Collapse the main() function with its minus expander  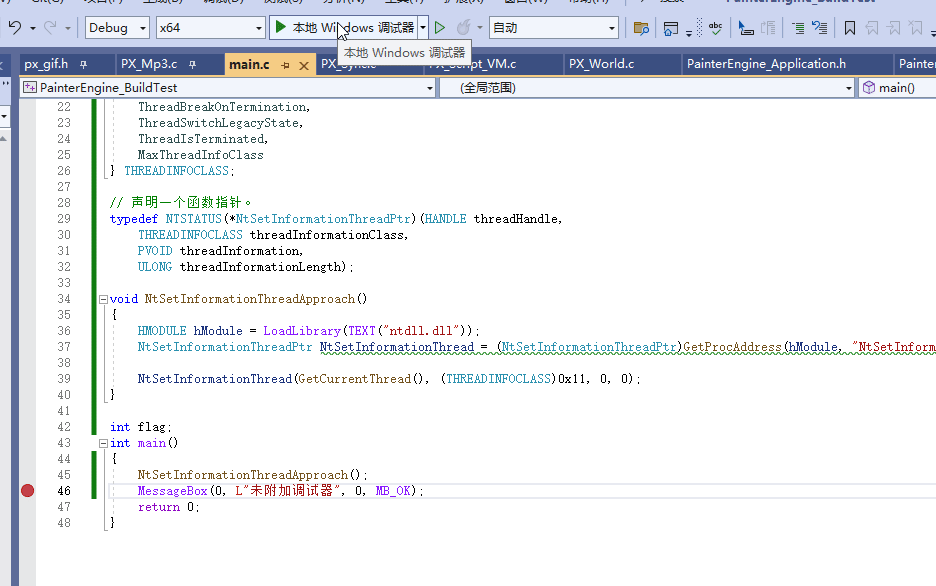pos(103,442)
